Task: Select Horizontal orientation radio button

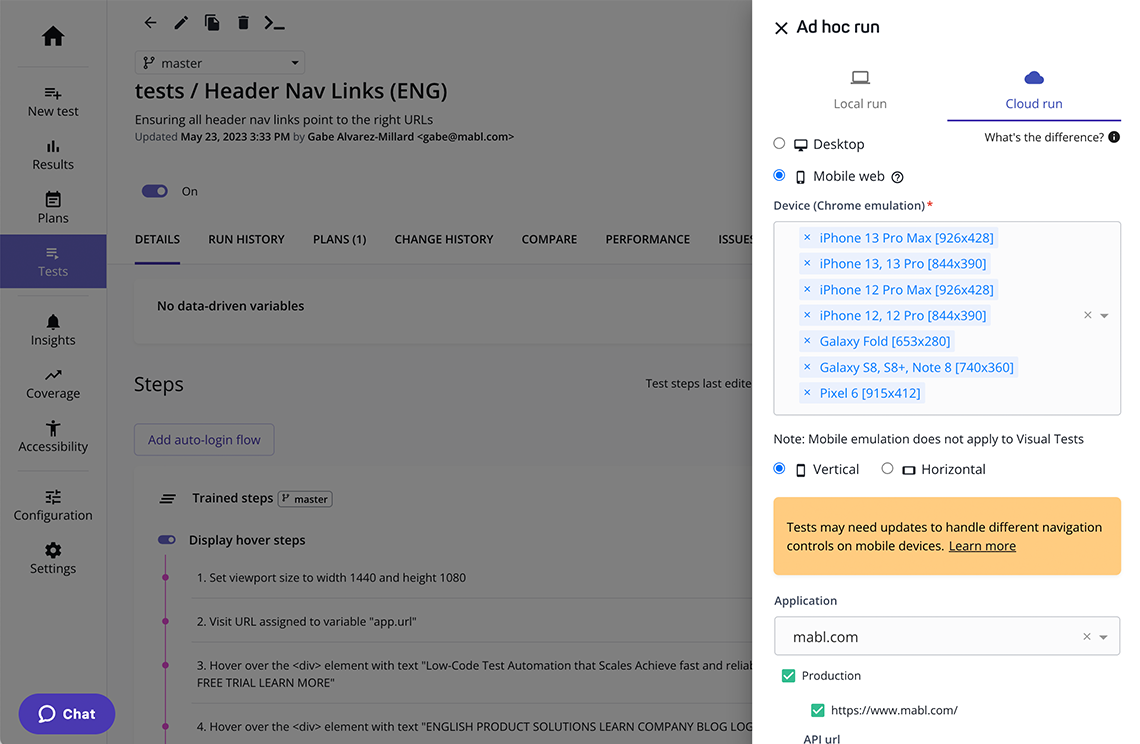Action: pyautogui.click(x=887, y=468)
